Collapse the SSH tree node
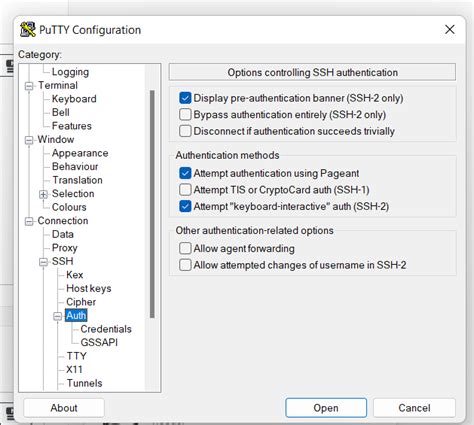474x425 pixels. [43, 262]
